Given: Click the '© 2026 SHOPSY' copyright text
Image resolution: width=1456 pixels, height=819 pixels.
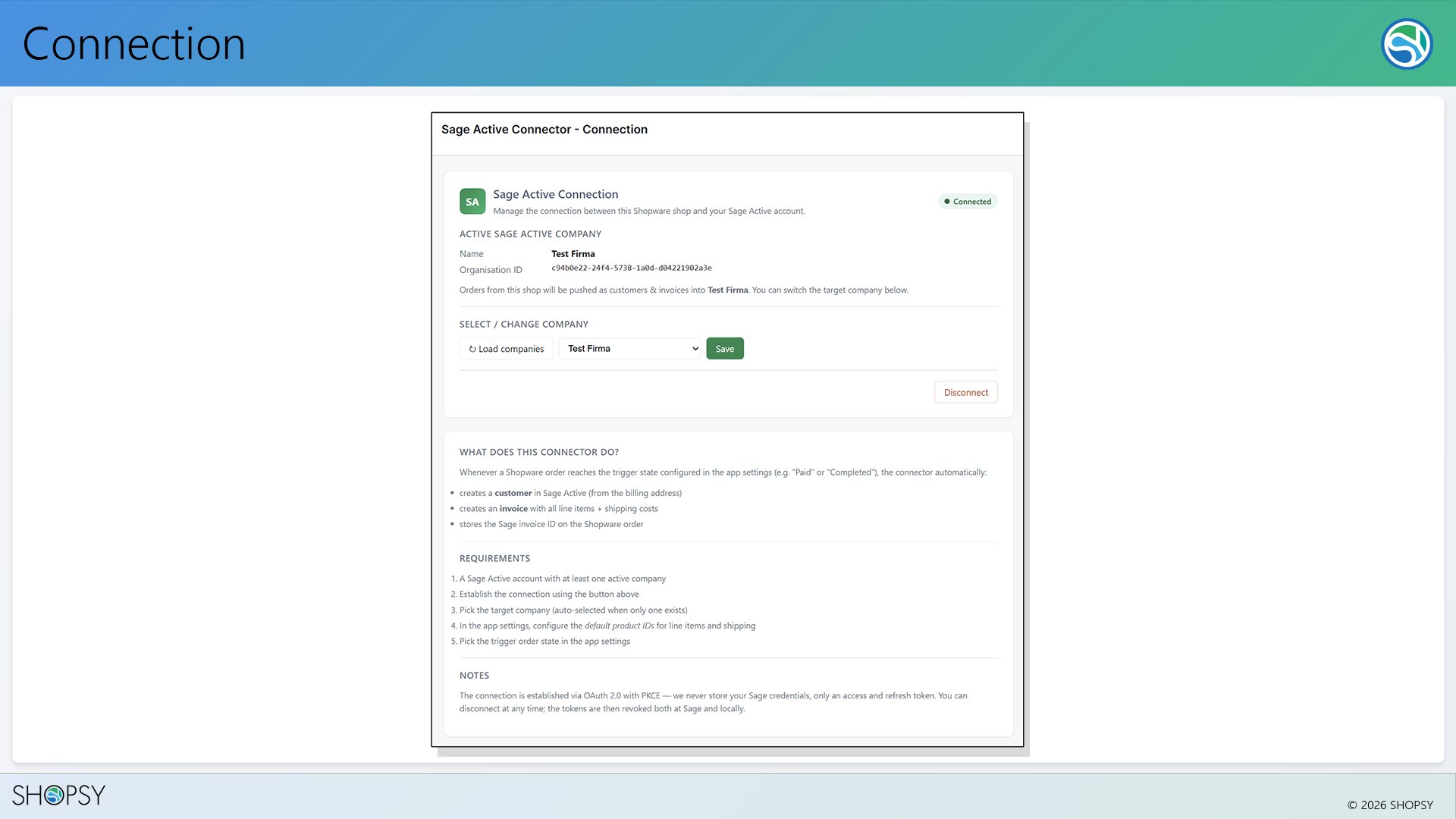Looking at the screenshot, I should [x=1390, y=805].
